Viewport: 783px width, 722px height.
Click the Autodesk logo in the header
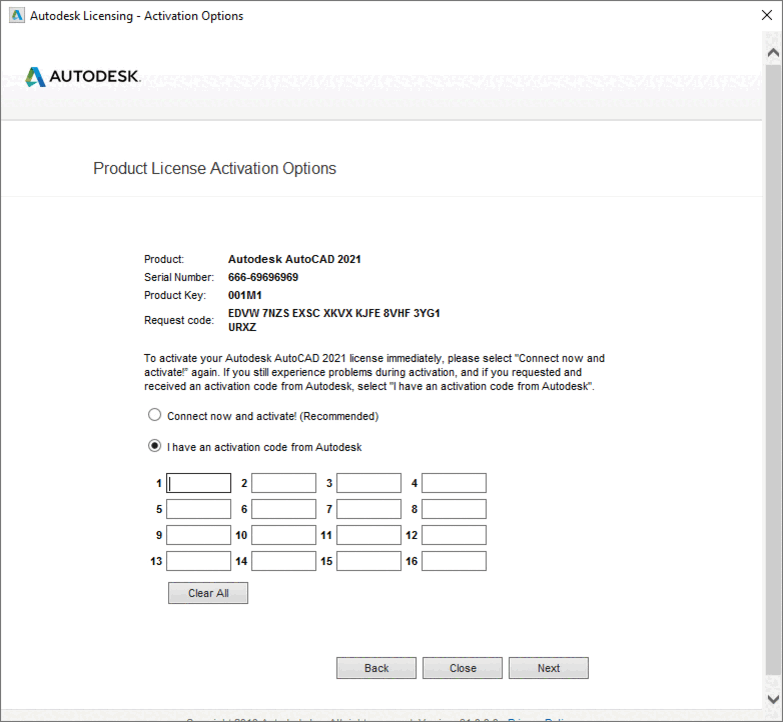click(83, 76)
